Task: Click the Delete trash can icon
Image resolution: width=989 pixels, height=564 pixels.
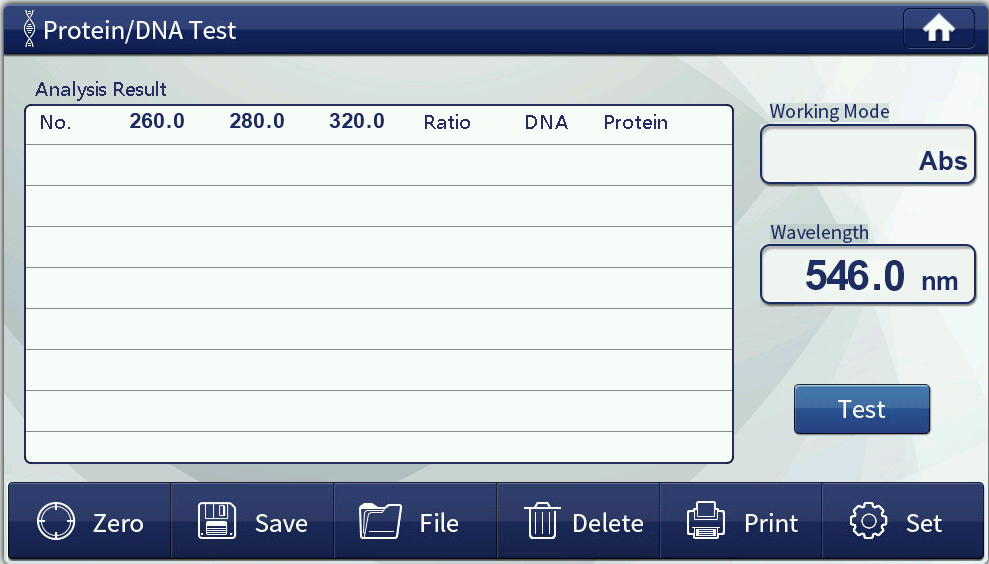Action: 541,522
